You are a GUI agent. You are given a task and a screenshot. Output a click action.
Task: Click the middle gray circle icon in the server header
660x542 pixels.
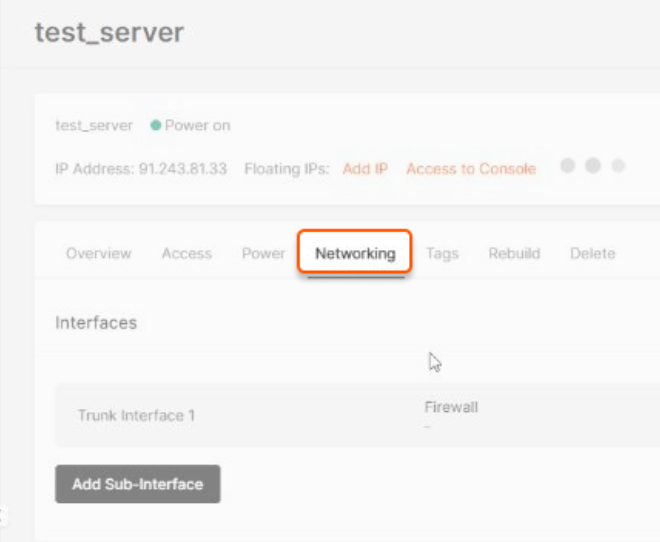(593, 165)
